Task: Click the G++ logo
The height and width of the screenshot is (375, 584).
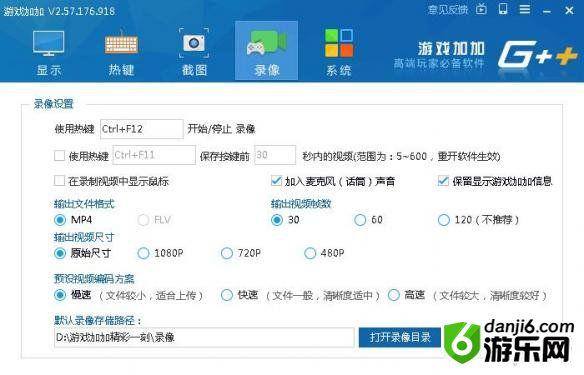Action: (538, 55)
